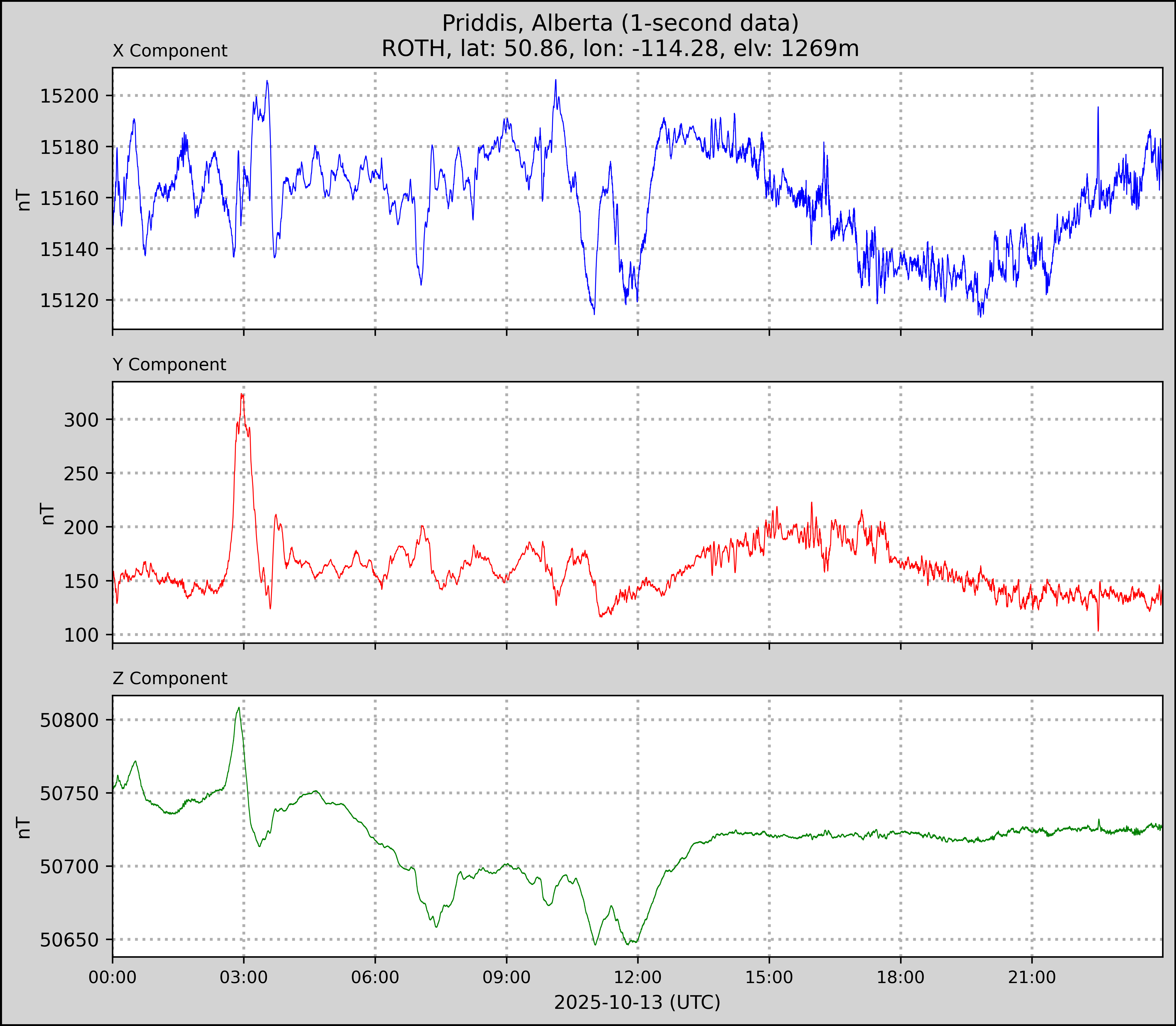
Task: Click the 'X Component' panel label
Action: [x=170, y=51]
